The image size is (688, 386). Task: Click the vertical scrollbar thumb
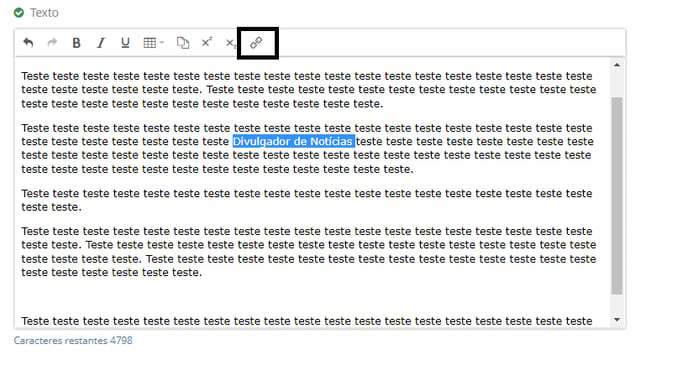click(617, 196)
